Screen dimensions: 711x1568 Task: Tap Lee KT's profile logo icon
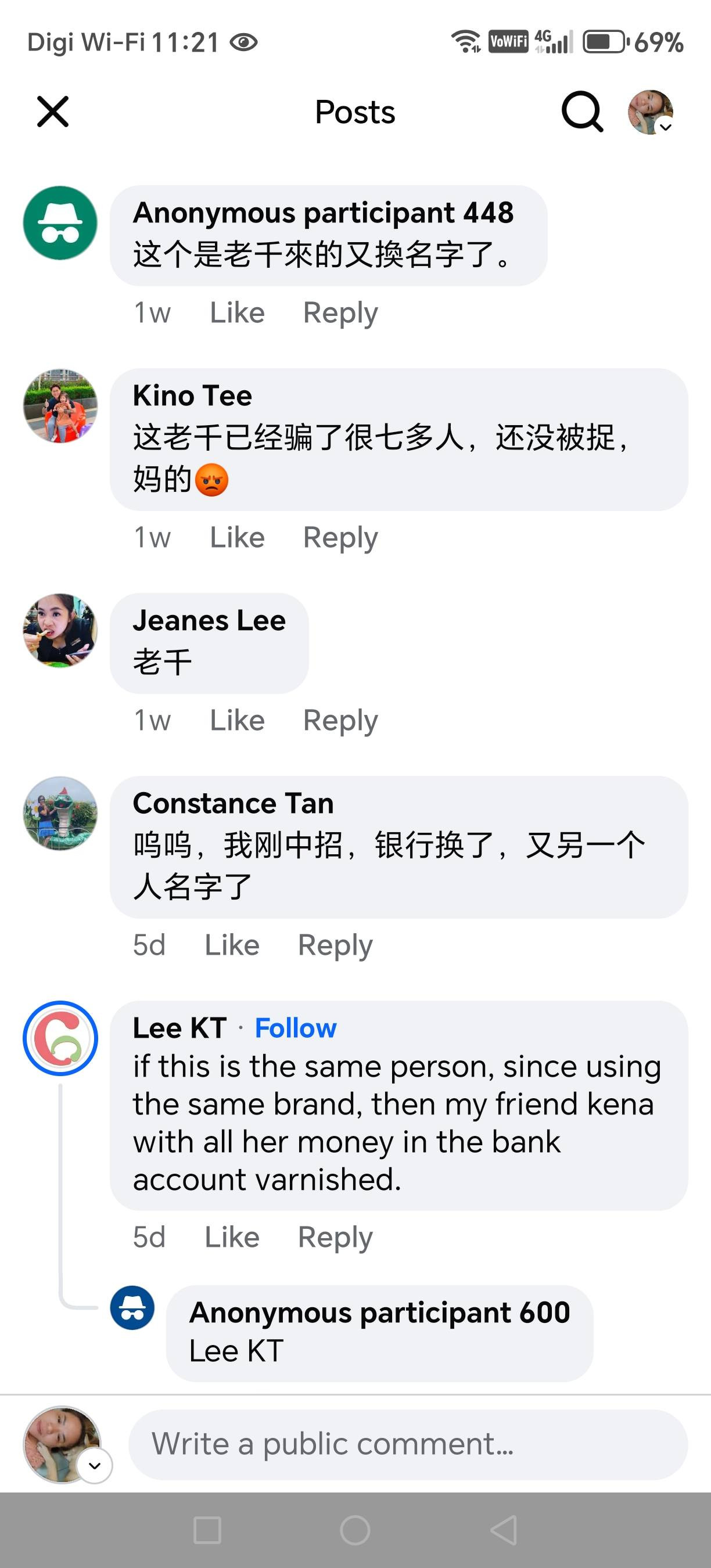click(60, 1038)
